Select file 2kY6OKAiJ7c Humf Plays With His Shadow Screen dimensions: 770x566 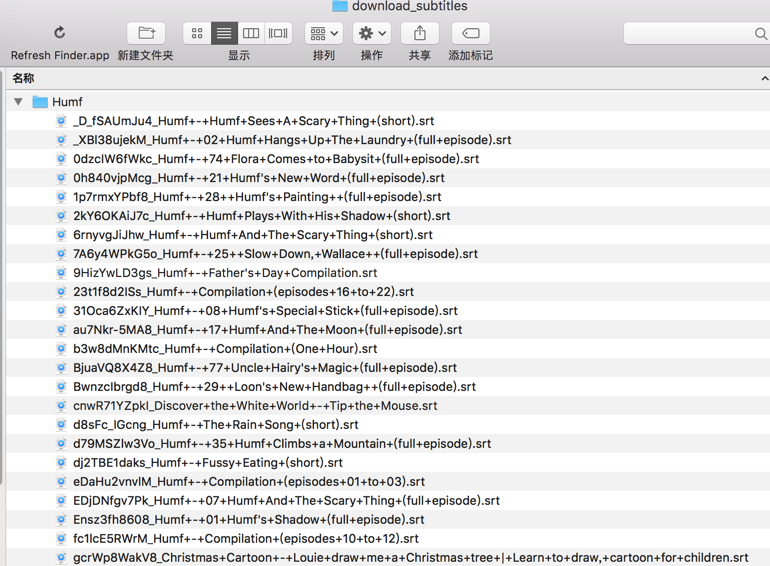[262, 216]
